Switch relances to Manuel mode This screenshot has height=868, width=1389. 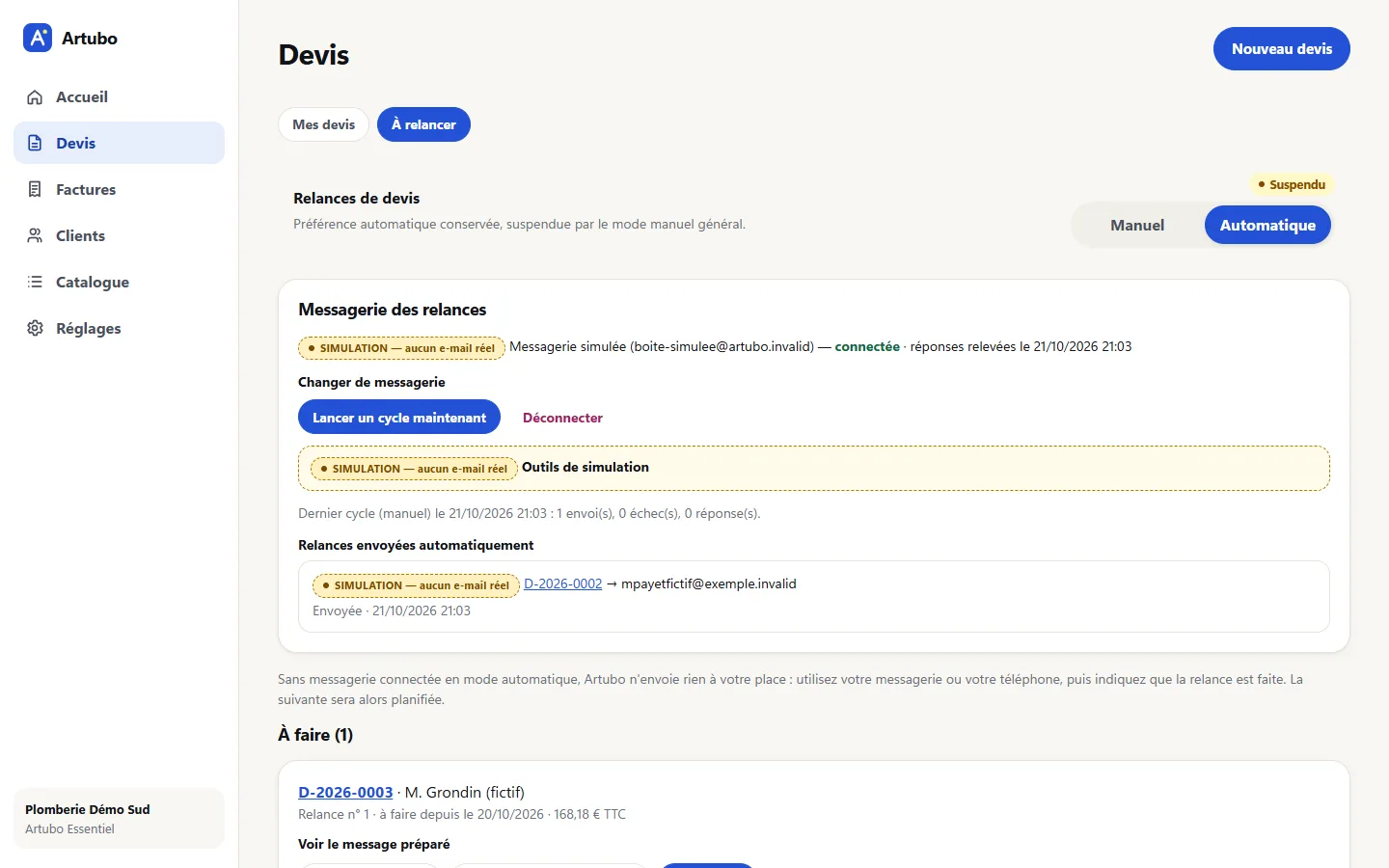1137,225
